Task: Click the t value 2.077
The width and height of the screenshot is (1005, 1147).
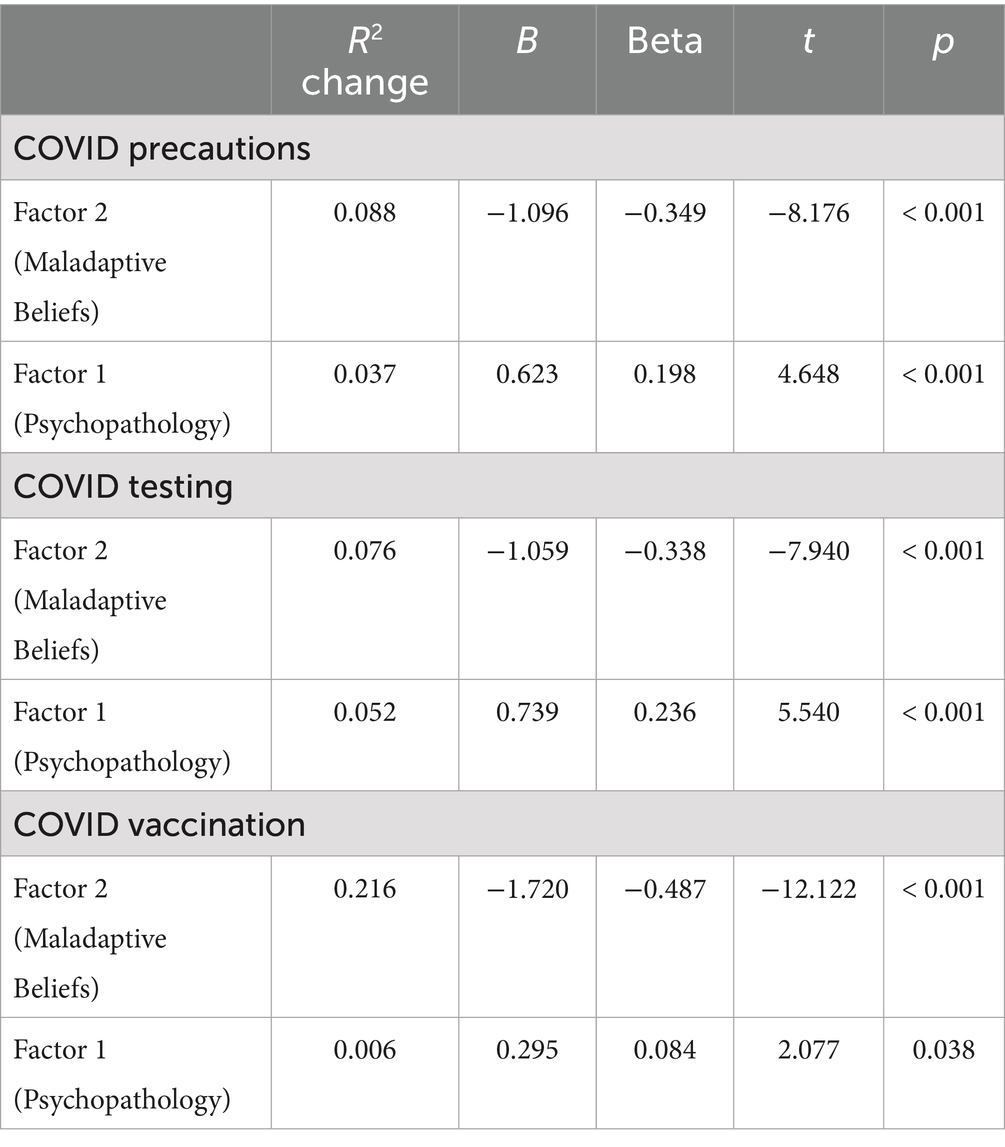Action: (808, 1050)
